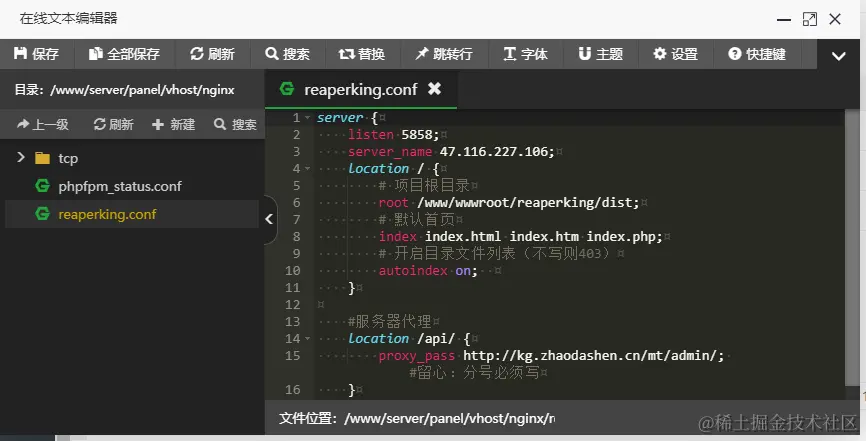Click the toolbar 刷新 refresh button
The image size is (866, 441).
[x=213, y=54]
